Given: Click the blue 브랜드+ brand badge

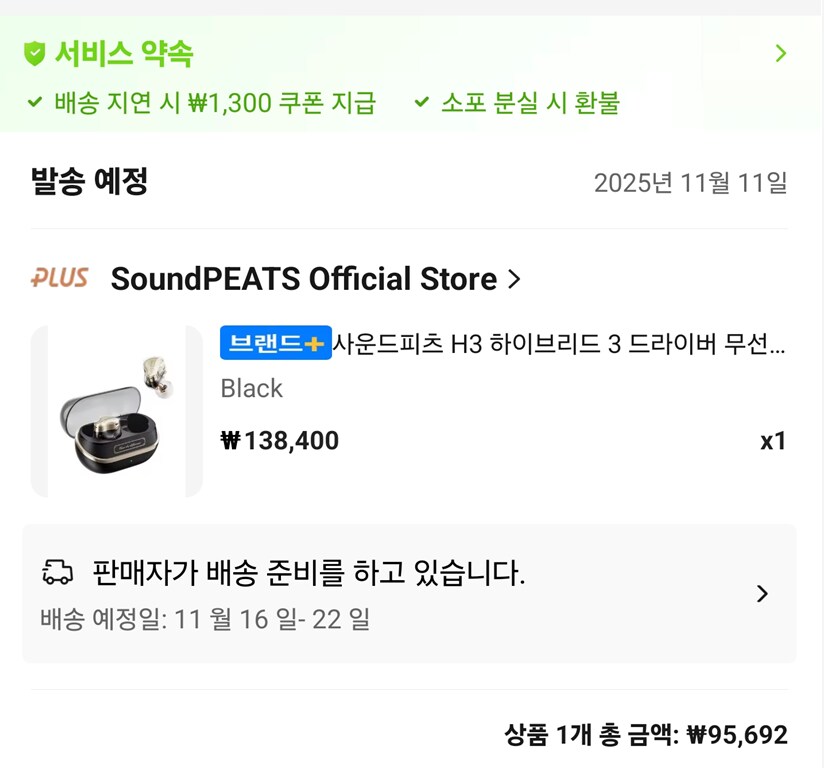Looking at the screenshot, I should pyautogui.click(x=273, y=344).
